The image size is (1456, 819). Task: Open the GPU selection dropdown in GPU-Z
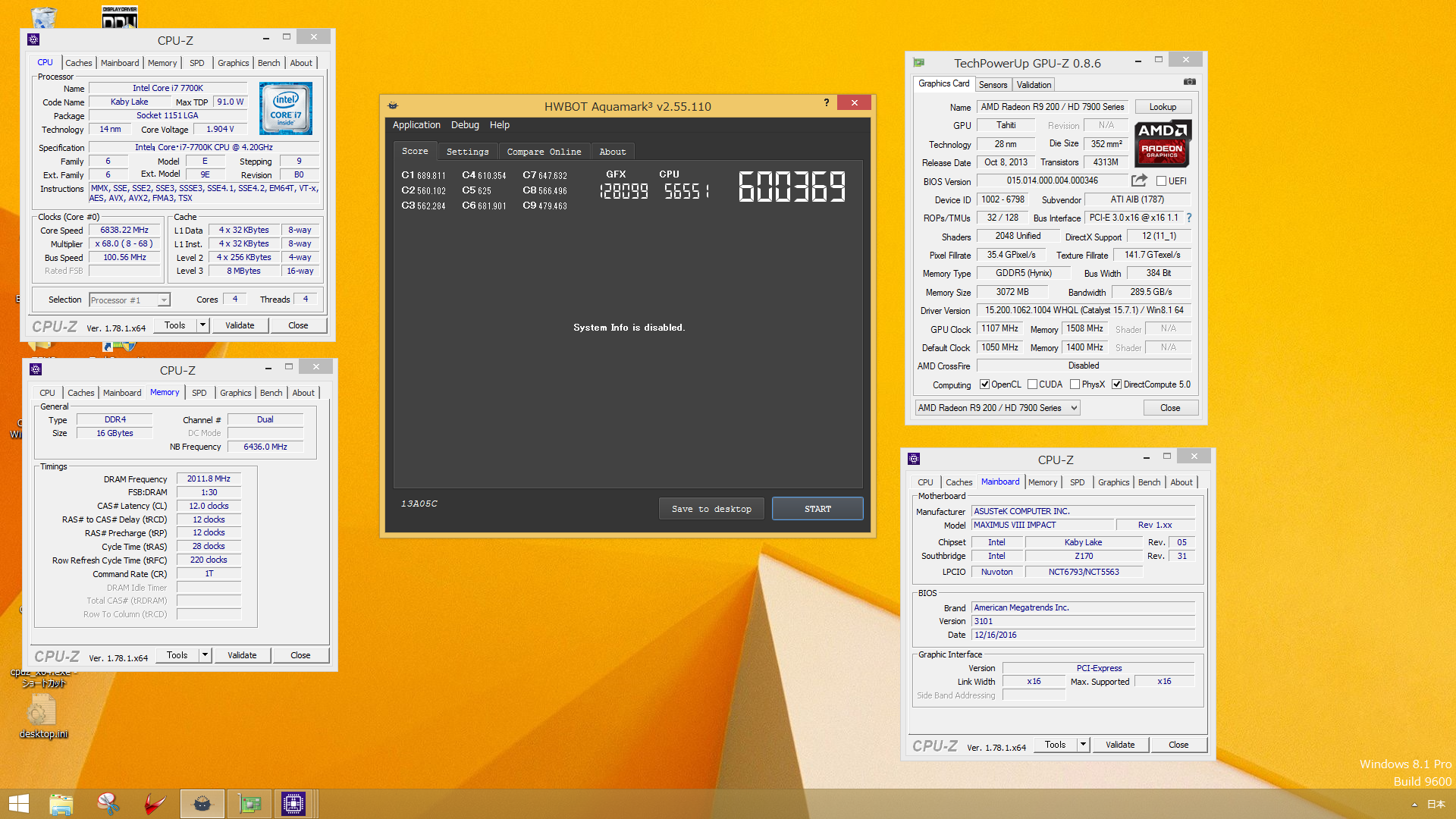tap(997, 408)
